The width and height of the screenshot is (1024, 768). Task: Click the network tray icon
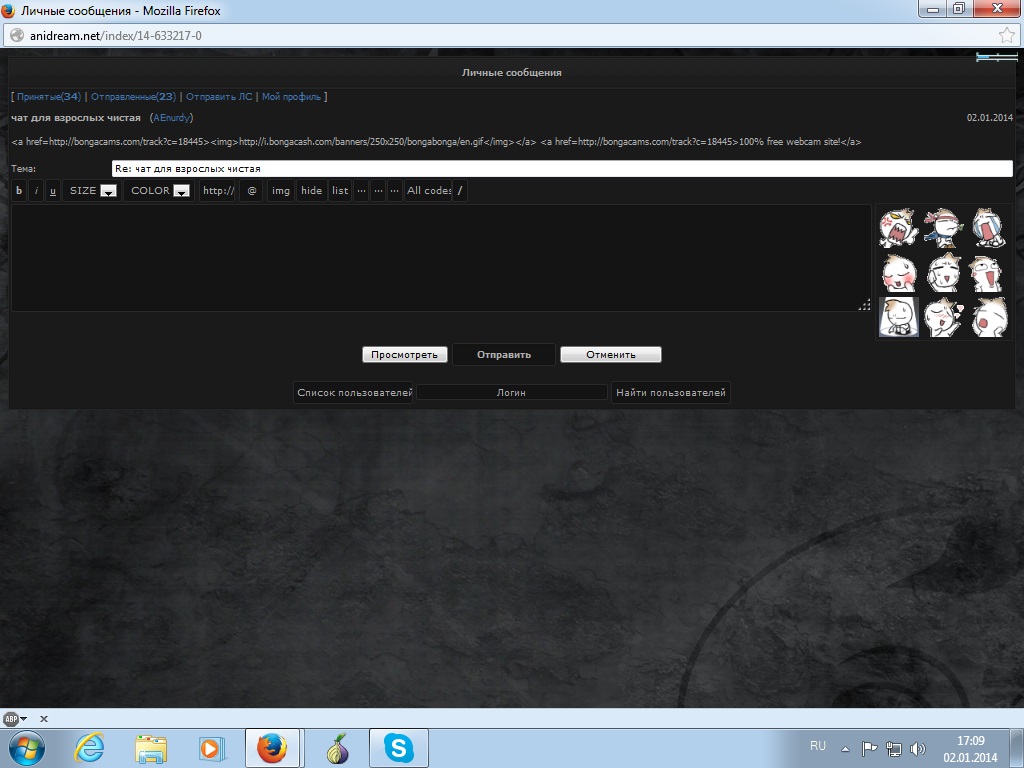pos(893,748)
